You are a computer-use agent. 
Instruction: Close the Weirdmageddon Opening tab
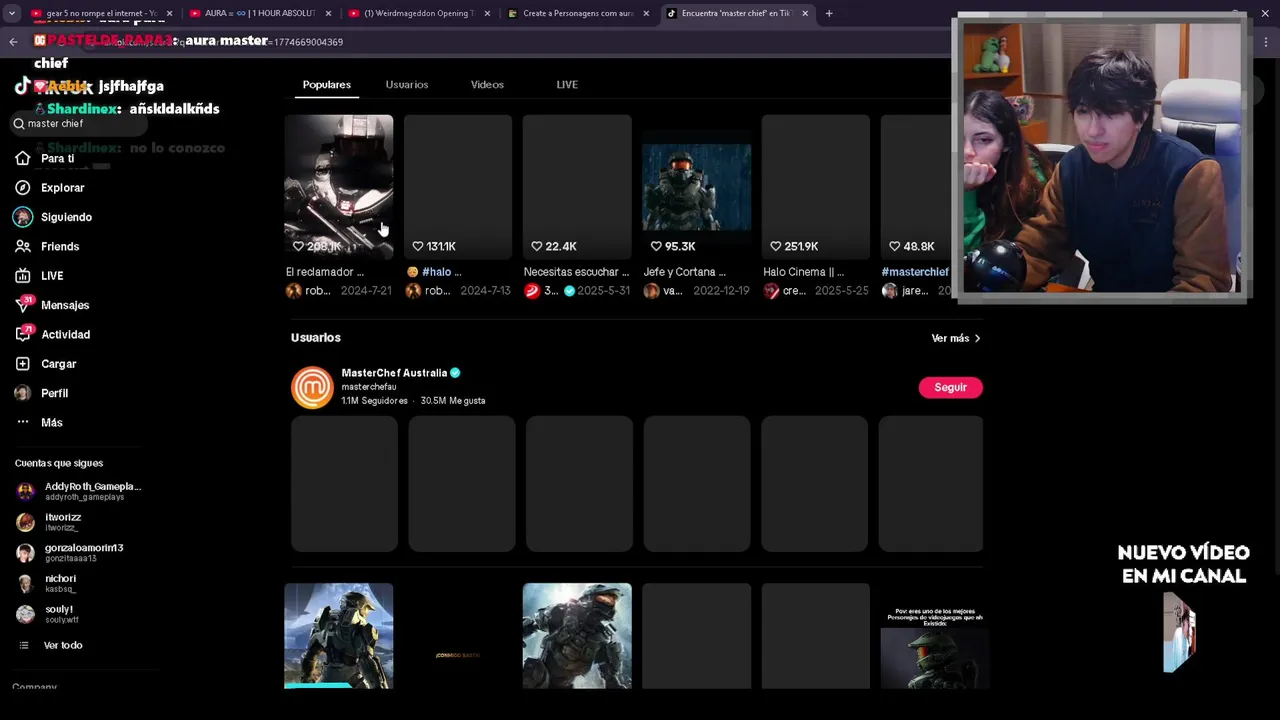tap(487, 14)
